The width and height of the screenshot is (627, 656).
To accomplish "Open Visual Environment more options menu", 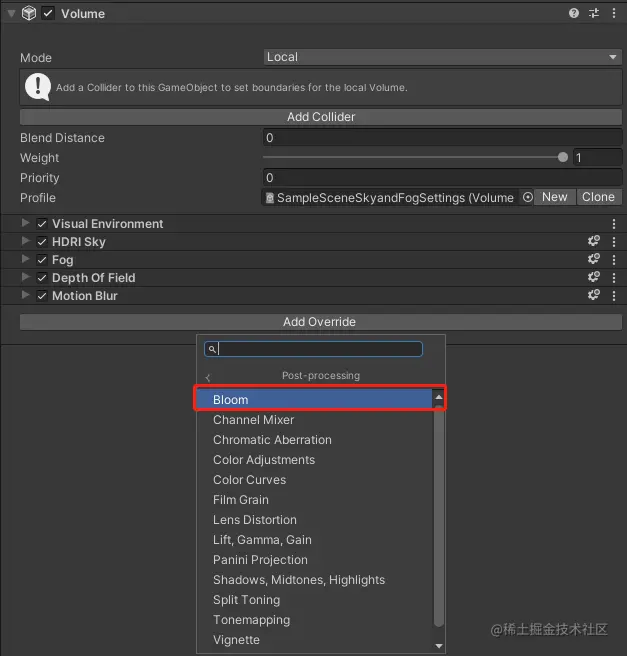I will [x=614, y=224].
